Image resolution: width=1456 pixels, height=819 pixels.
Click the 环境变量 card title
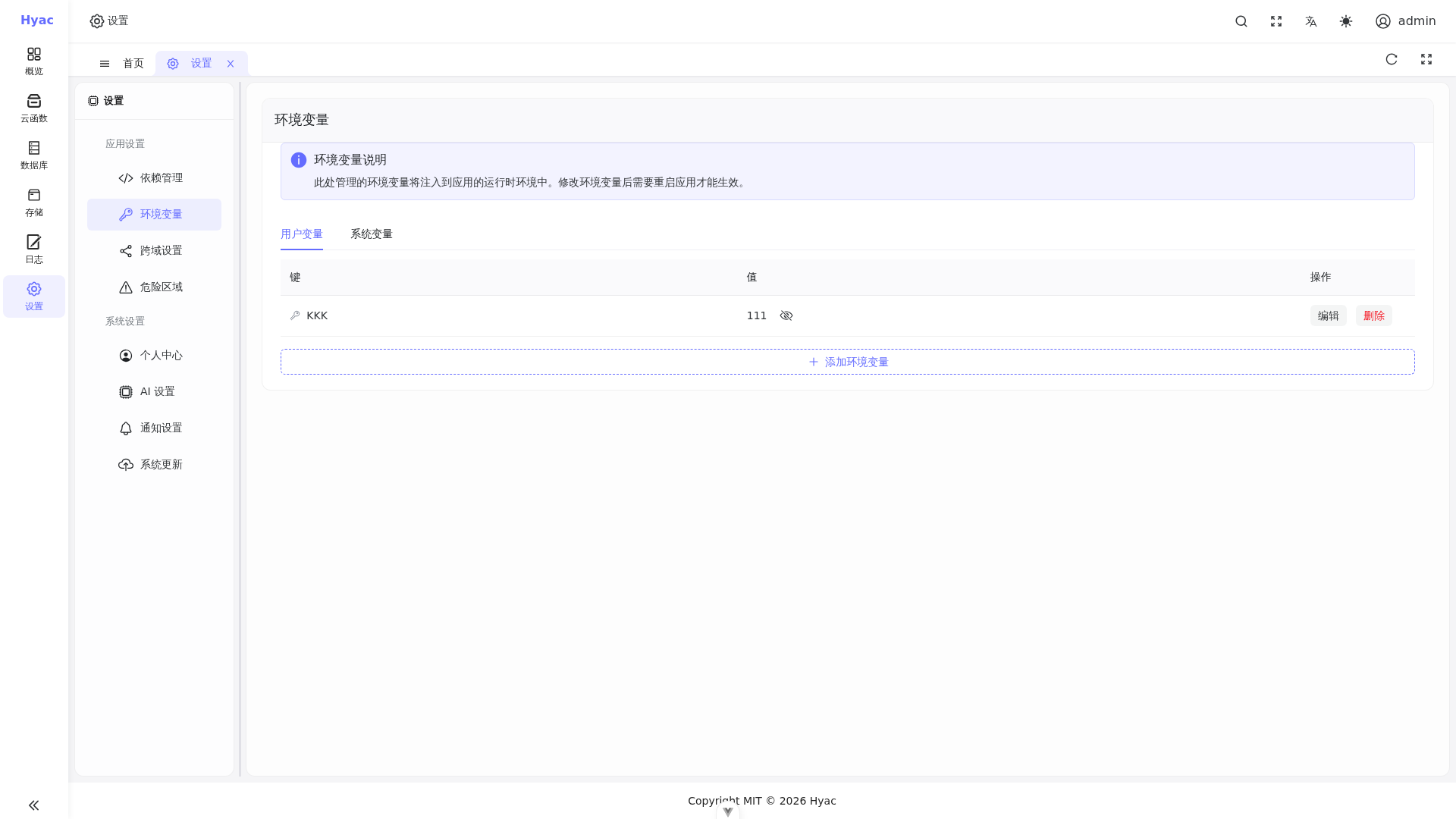[x=302, y=120]
